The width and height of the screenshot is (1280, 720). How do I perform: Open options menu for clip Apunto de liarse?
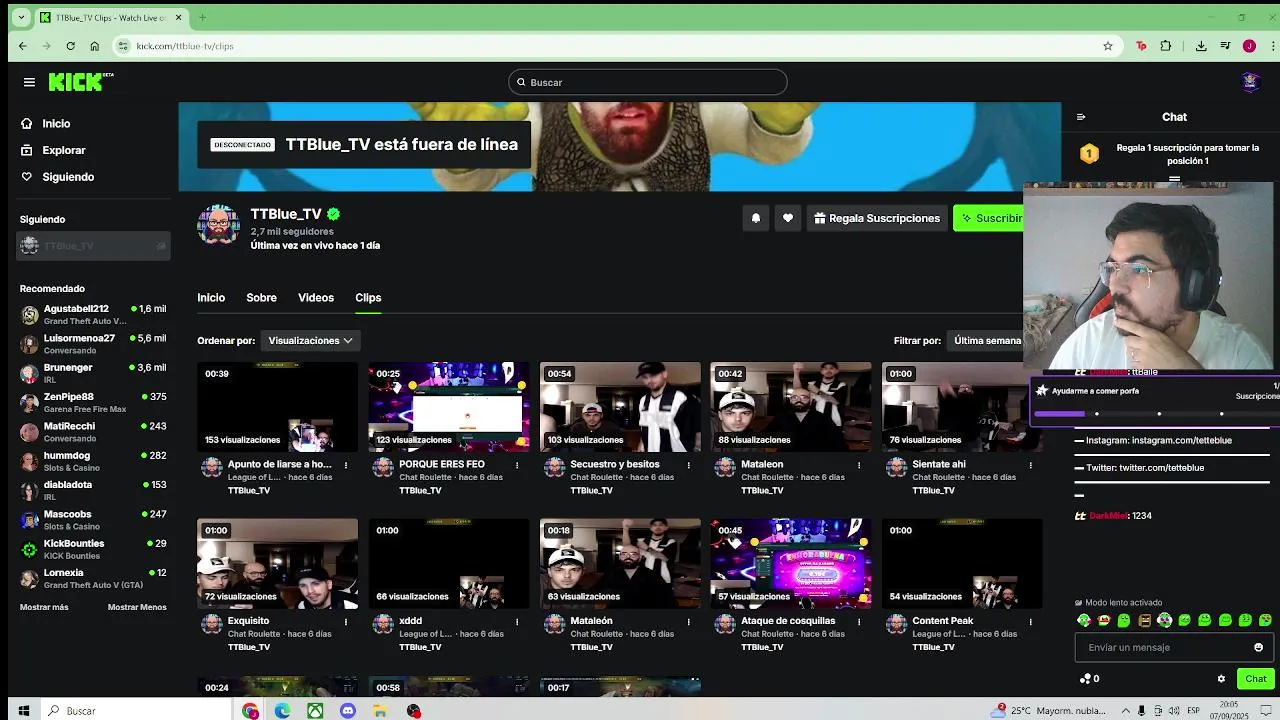pos(346,465)
